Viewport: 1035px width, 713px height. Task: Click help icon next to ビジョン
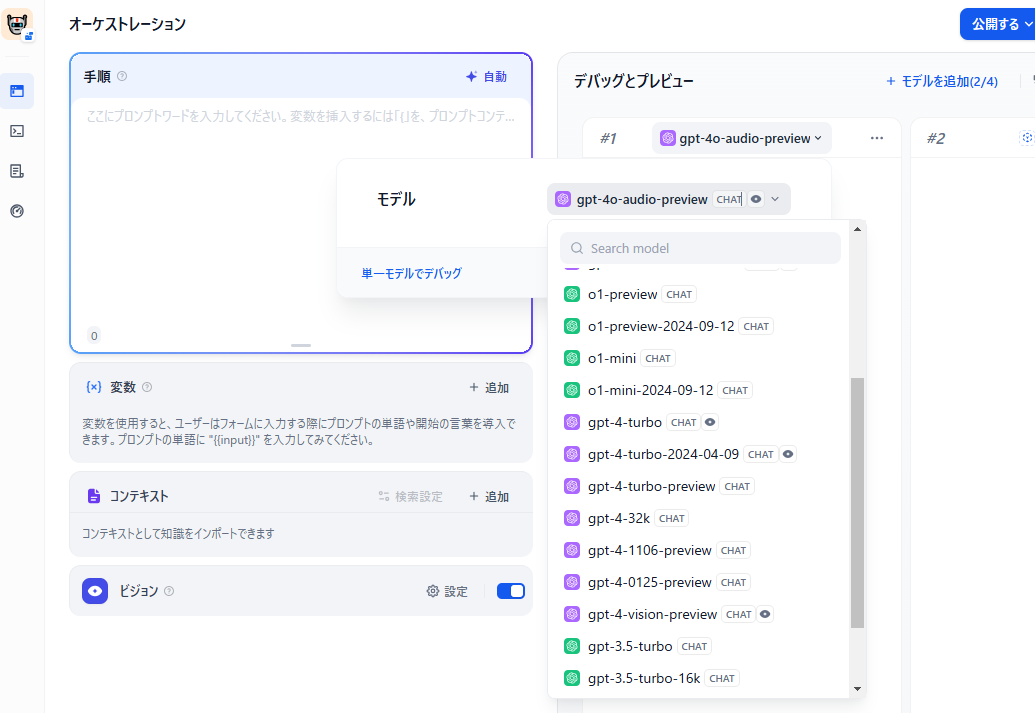coord(169,591)
